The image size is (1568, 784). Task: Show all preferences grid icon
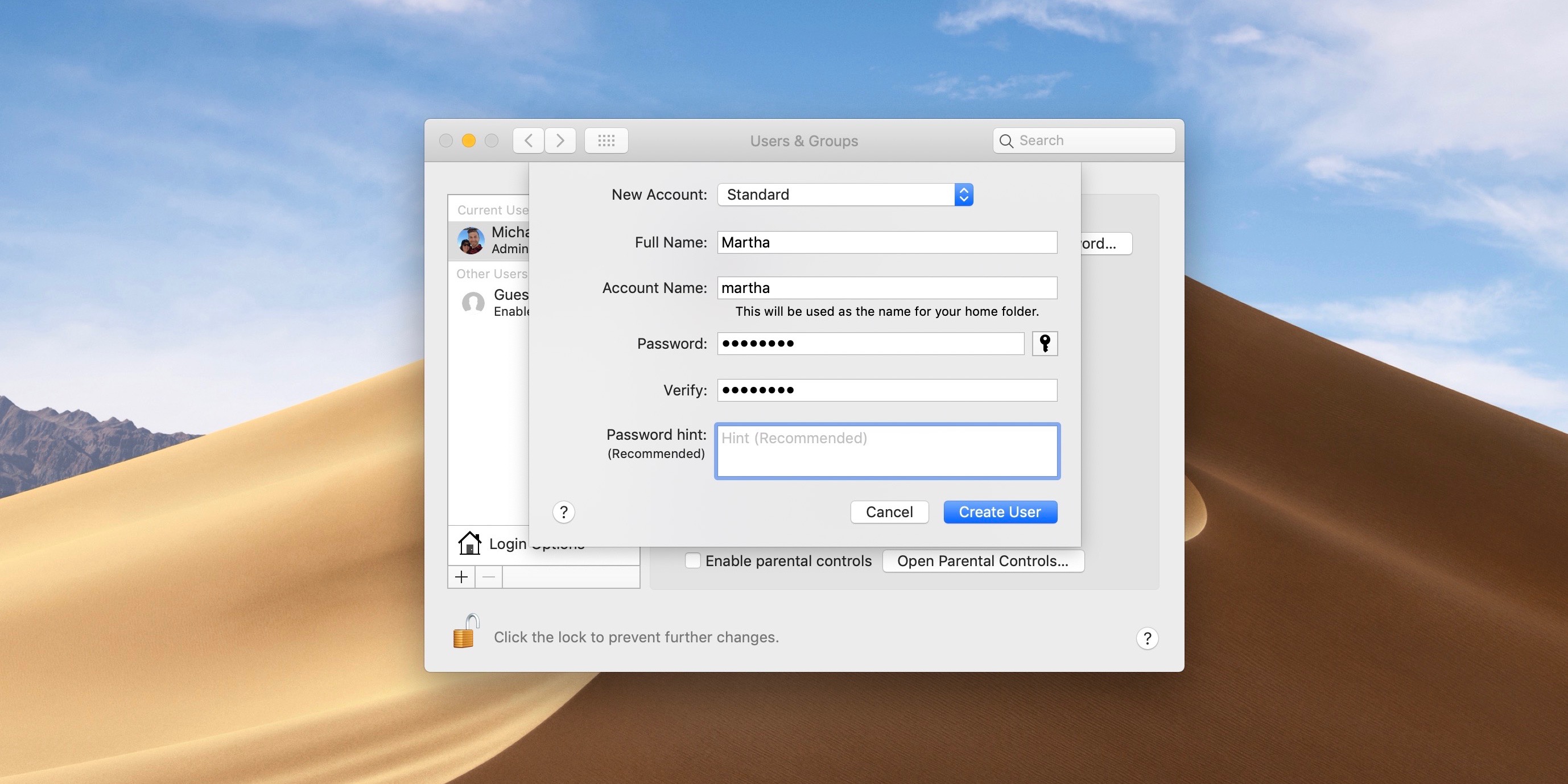click(606, 141)
